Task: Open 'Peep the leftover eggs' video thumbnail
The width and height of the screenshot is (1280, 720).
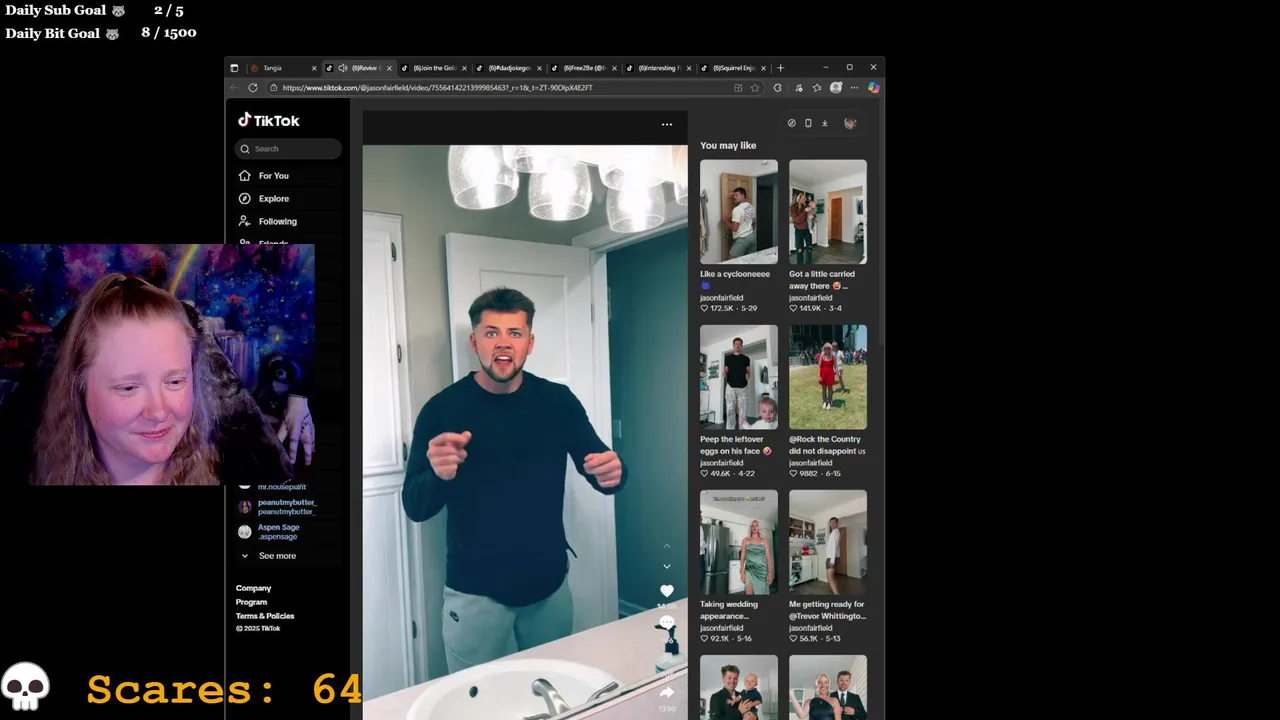Action: click(x=739, y=377)
